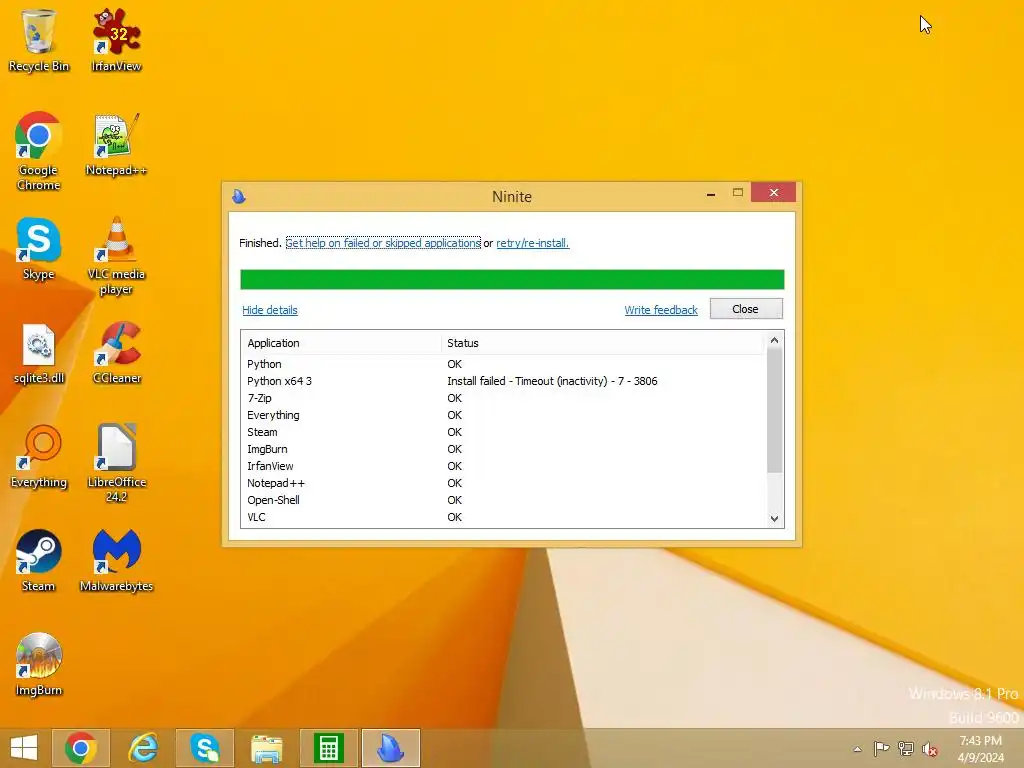The width and height of the screenshot is (1024, 768).
Task: Select the Python x64 3 row
Action: (504, 381)
